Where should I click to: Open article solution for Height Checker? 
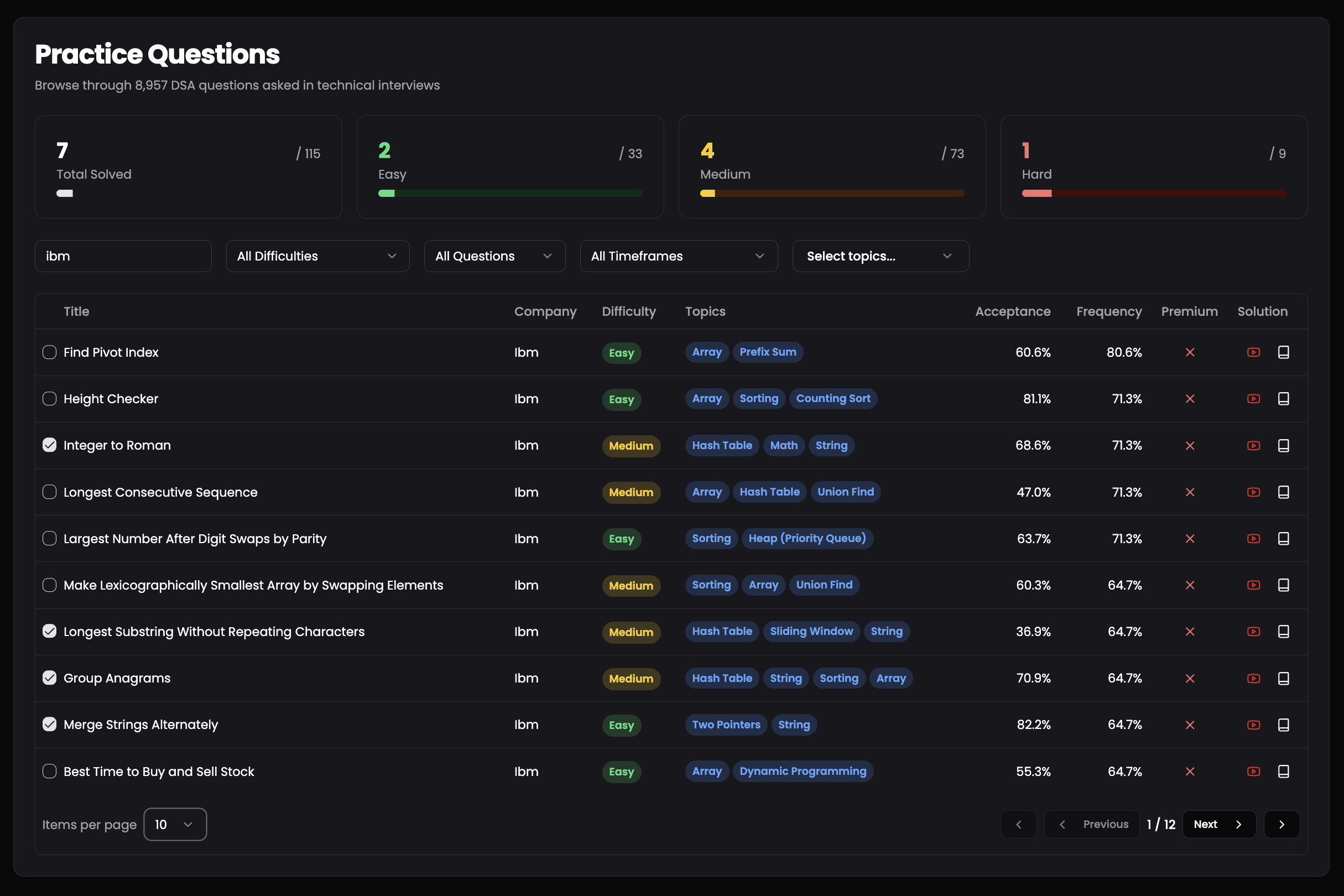point(1283,399)
